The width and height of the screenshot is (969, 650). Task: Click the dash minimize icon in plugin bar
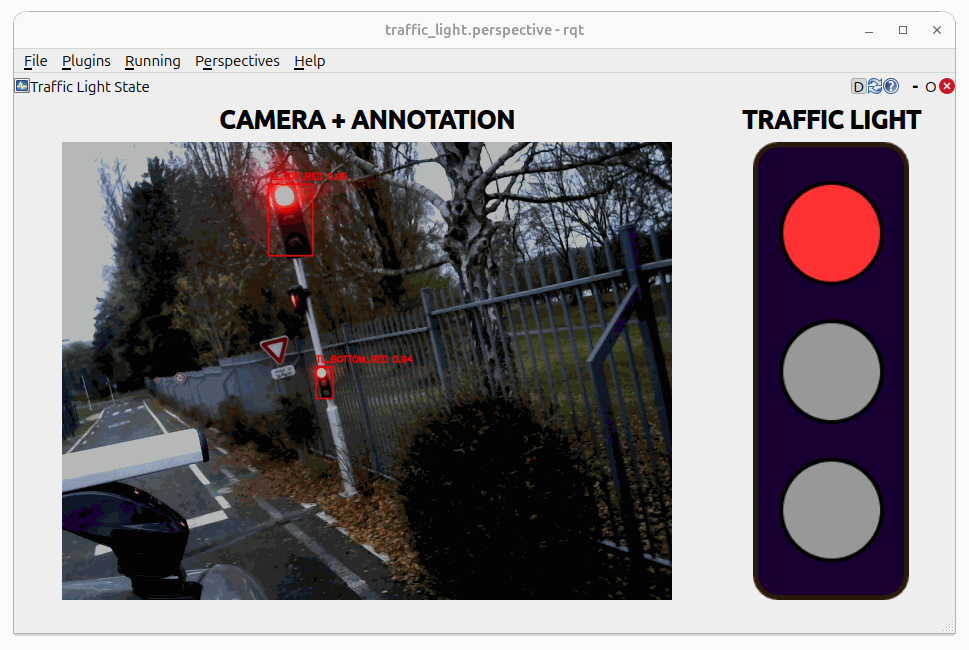tap(915, 87)
